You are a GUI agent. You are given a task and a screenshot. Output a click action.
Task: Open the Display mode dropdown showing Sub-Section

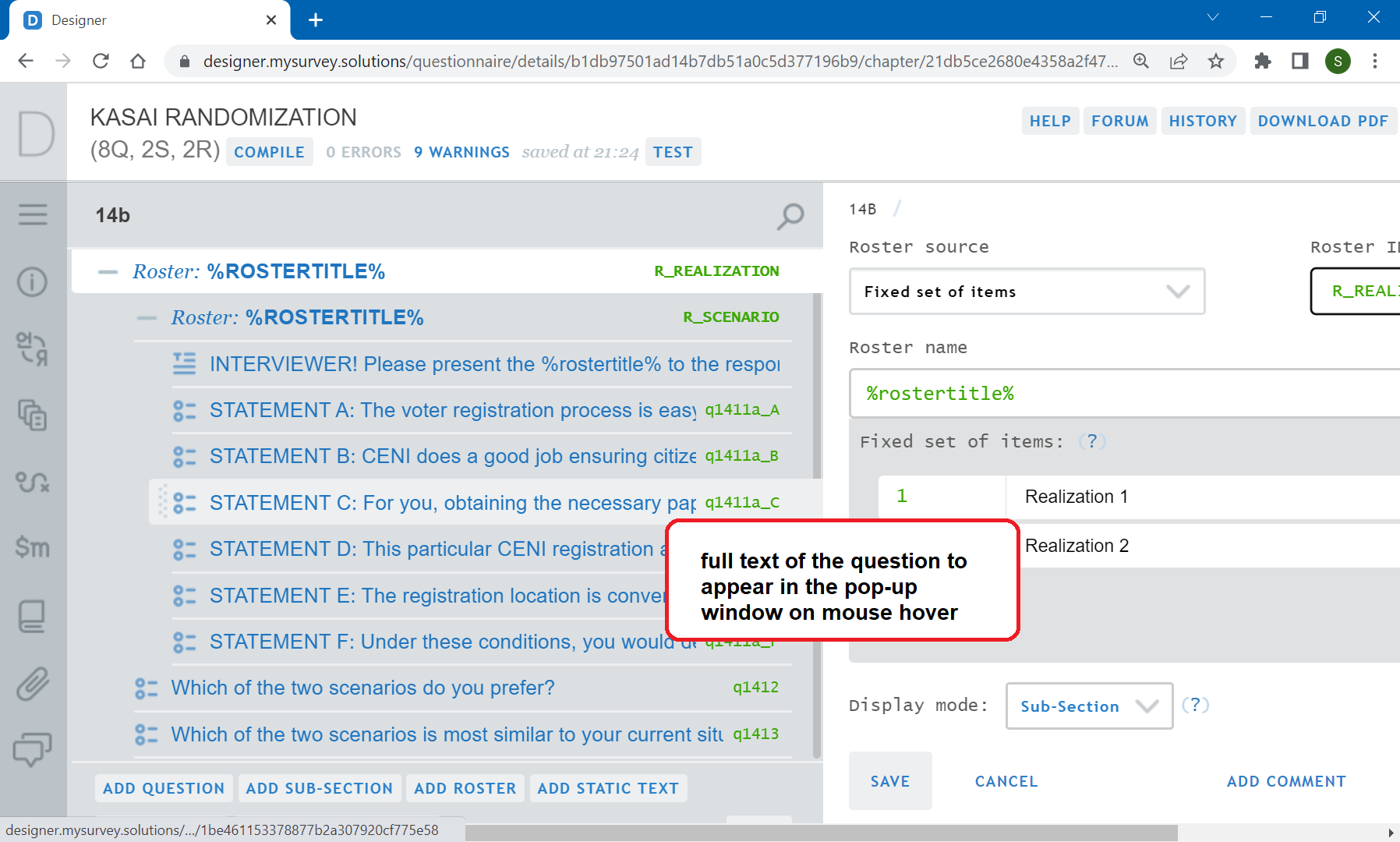tap(1088, 706)
